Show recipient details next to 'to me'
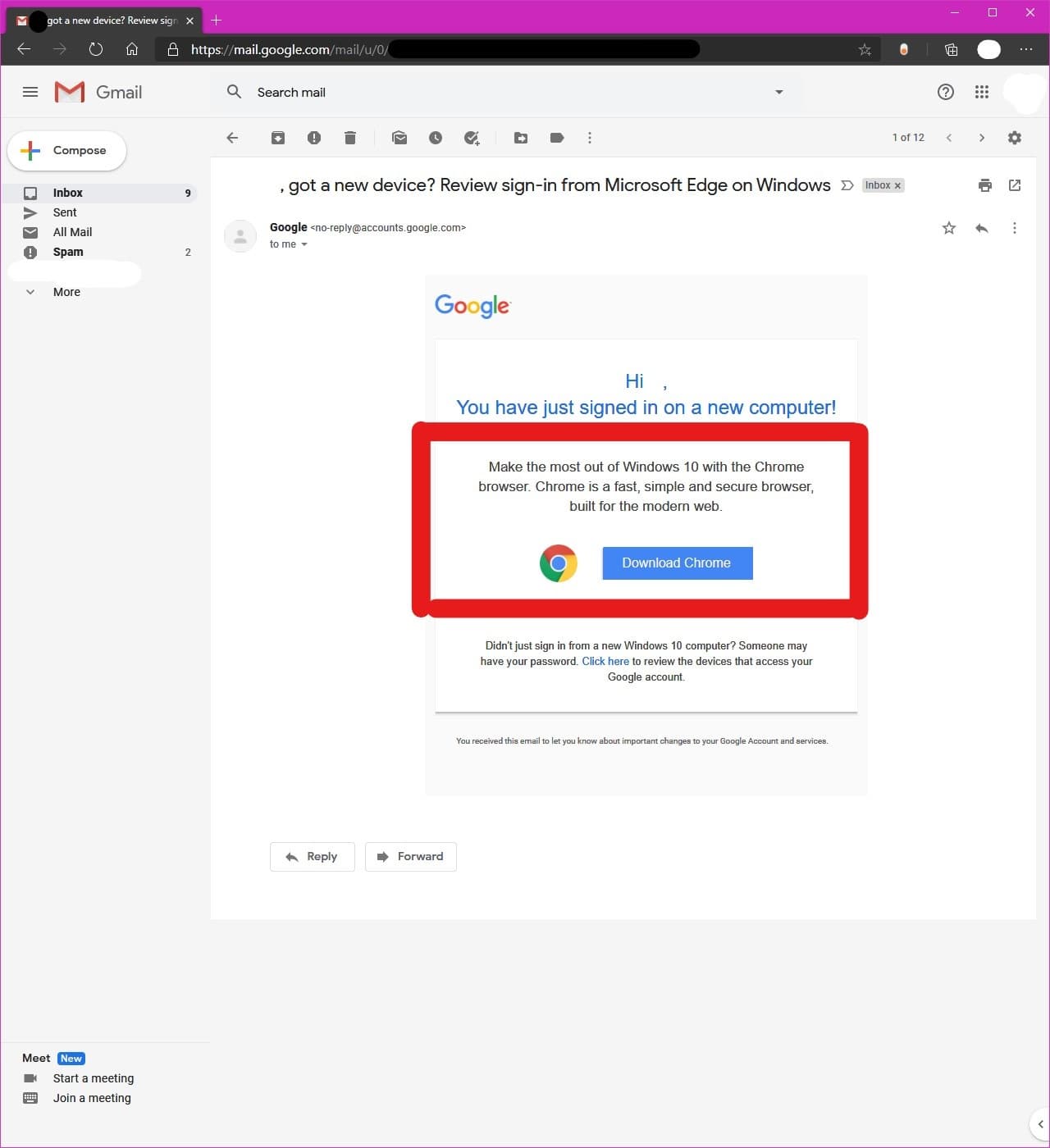 pos(304,244)
